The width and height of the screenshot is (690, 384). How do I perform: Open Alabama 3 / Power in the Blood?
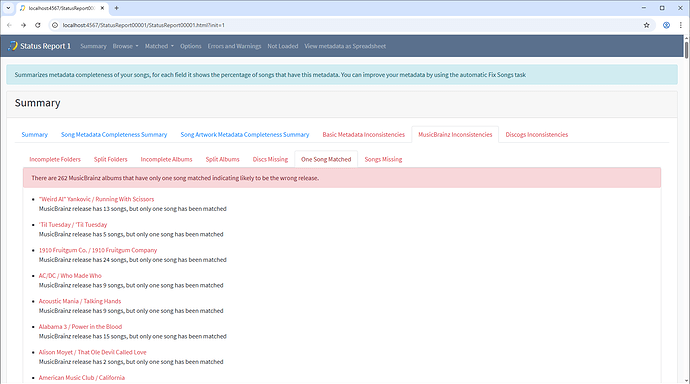[80, 327]
